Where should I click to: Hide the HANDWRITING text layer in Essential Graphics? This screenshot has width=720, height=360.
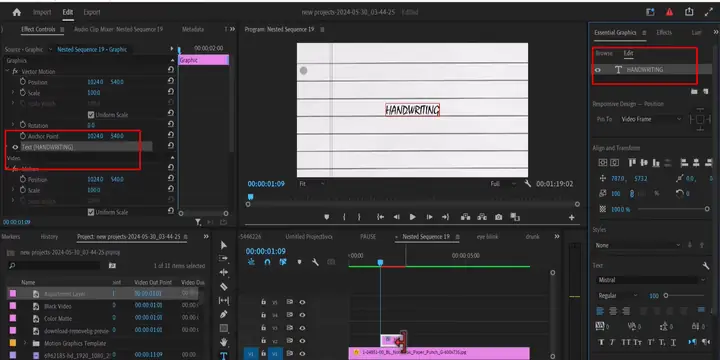click(597, 70)
